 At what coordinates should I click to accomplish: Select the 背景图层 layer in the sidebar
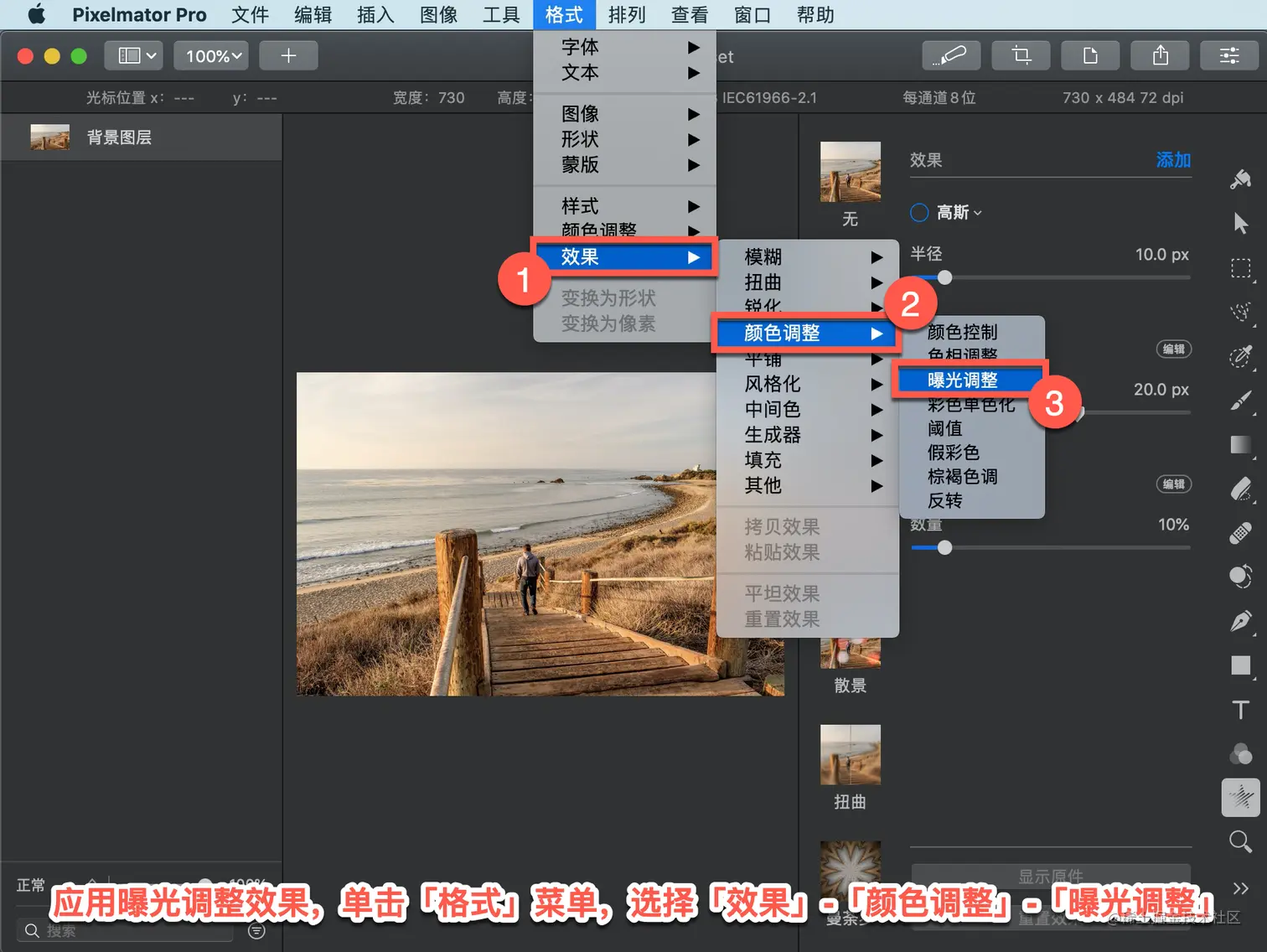[141, 137]
